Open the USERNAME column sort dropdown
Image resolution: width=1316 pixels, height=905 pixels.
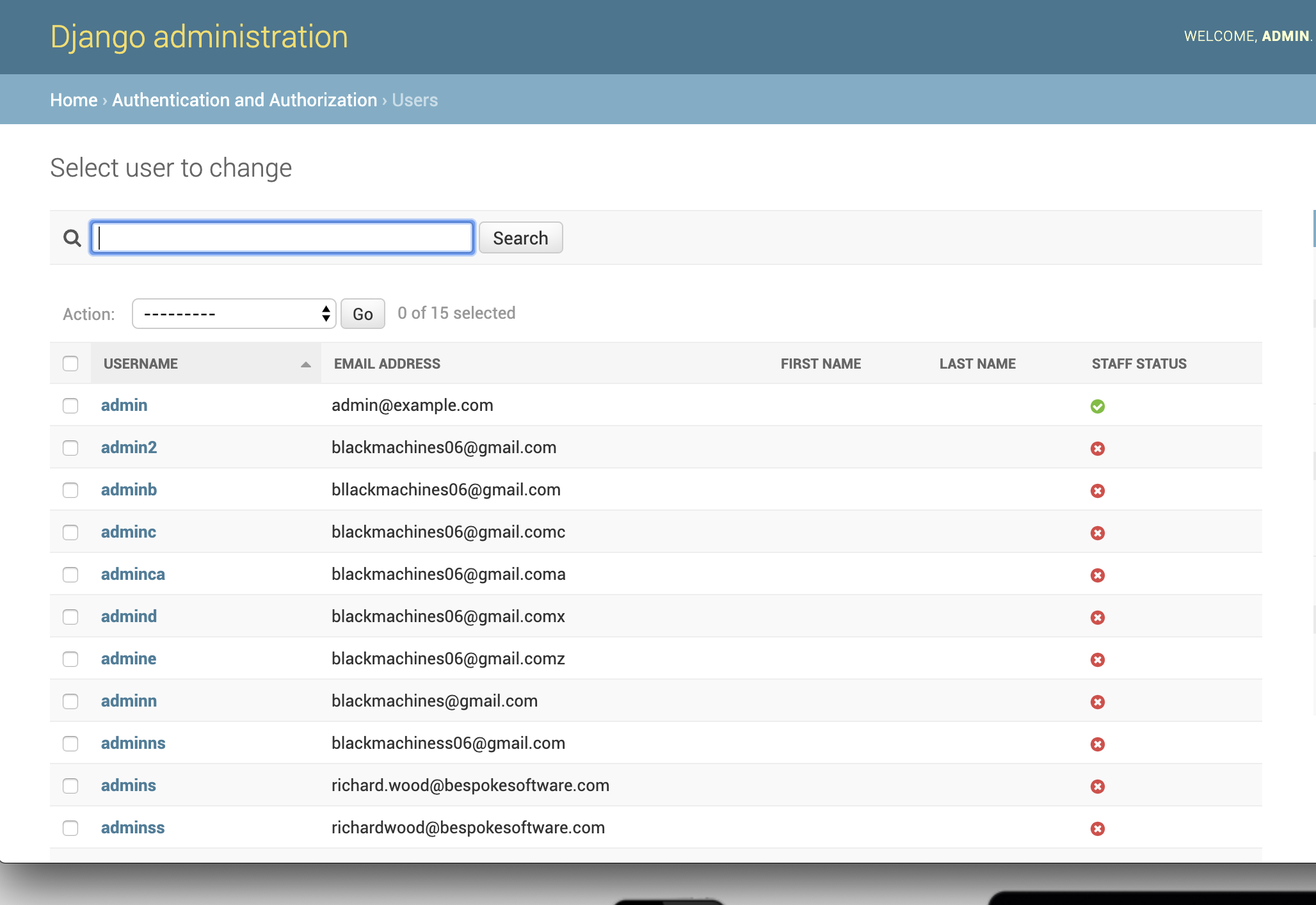[306, 364]
